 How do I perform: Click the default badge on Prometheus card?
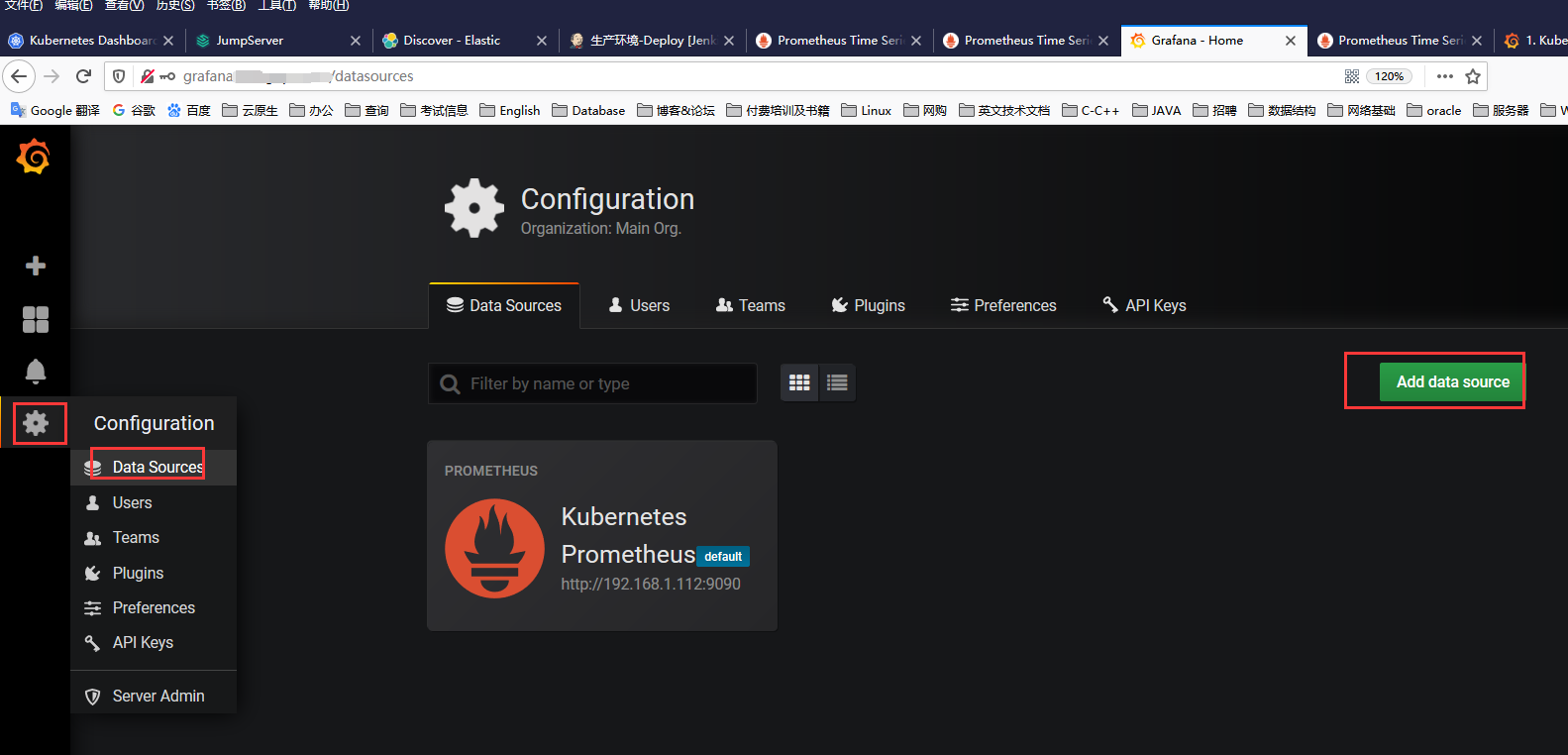723,557
